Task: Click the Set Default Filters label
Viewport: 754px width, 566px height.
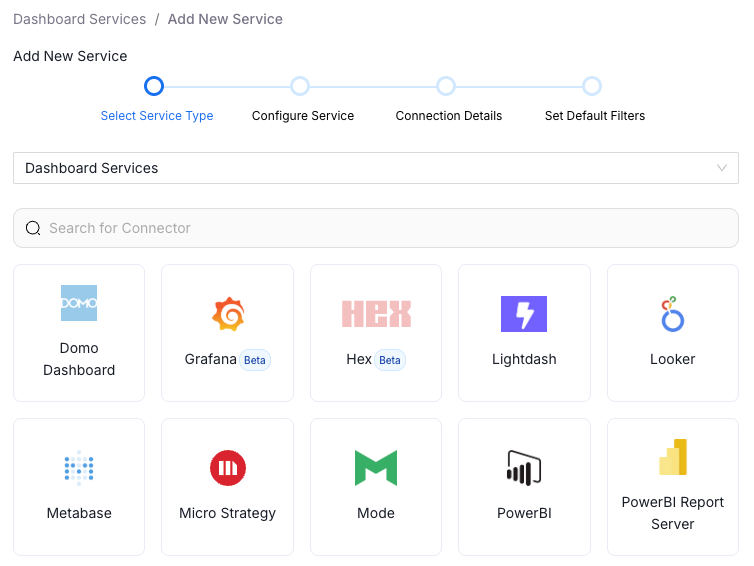Action: coord(595,116)
